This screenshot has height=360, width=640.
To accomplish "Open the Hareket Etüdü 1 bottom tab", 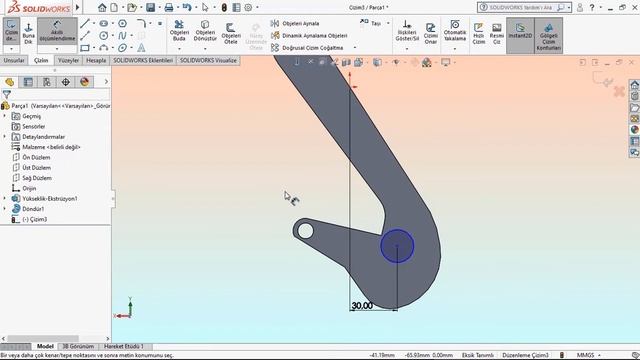I will tap(124, 346).
